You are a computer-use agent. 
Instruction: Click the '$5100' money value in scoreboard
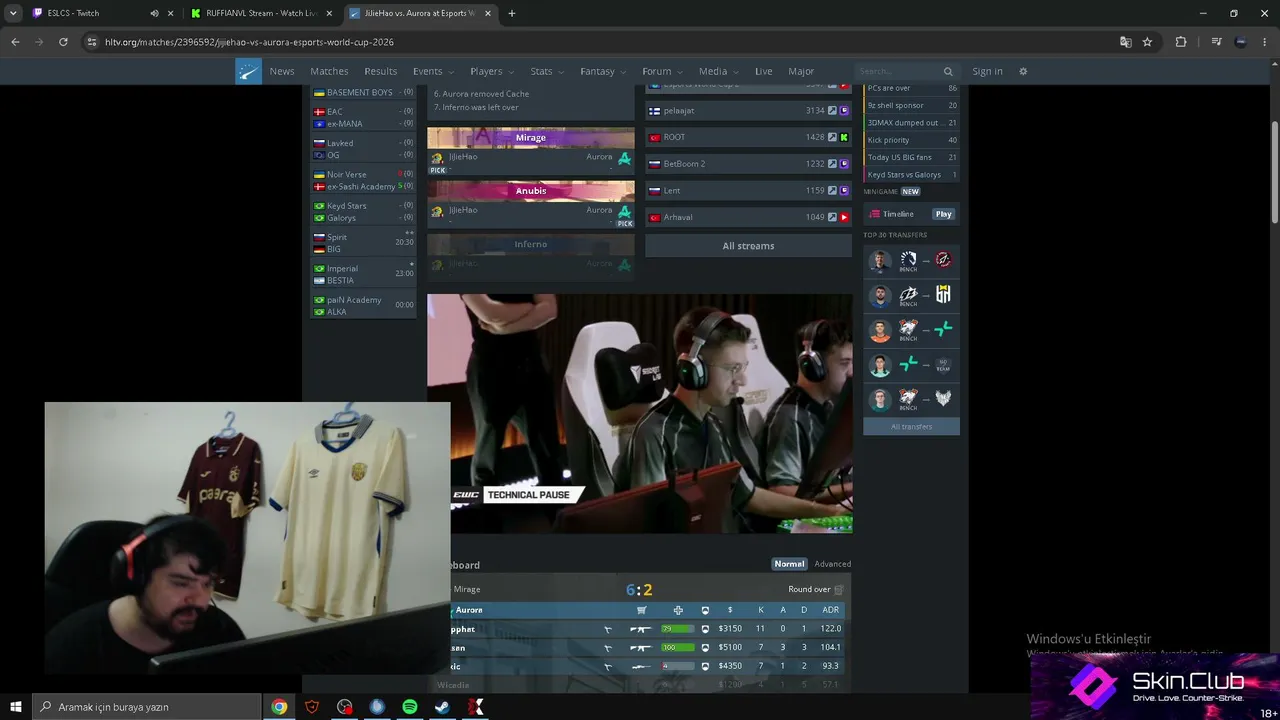coord(730,648)
